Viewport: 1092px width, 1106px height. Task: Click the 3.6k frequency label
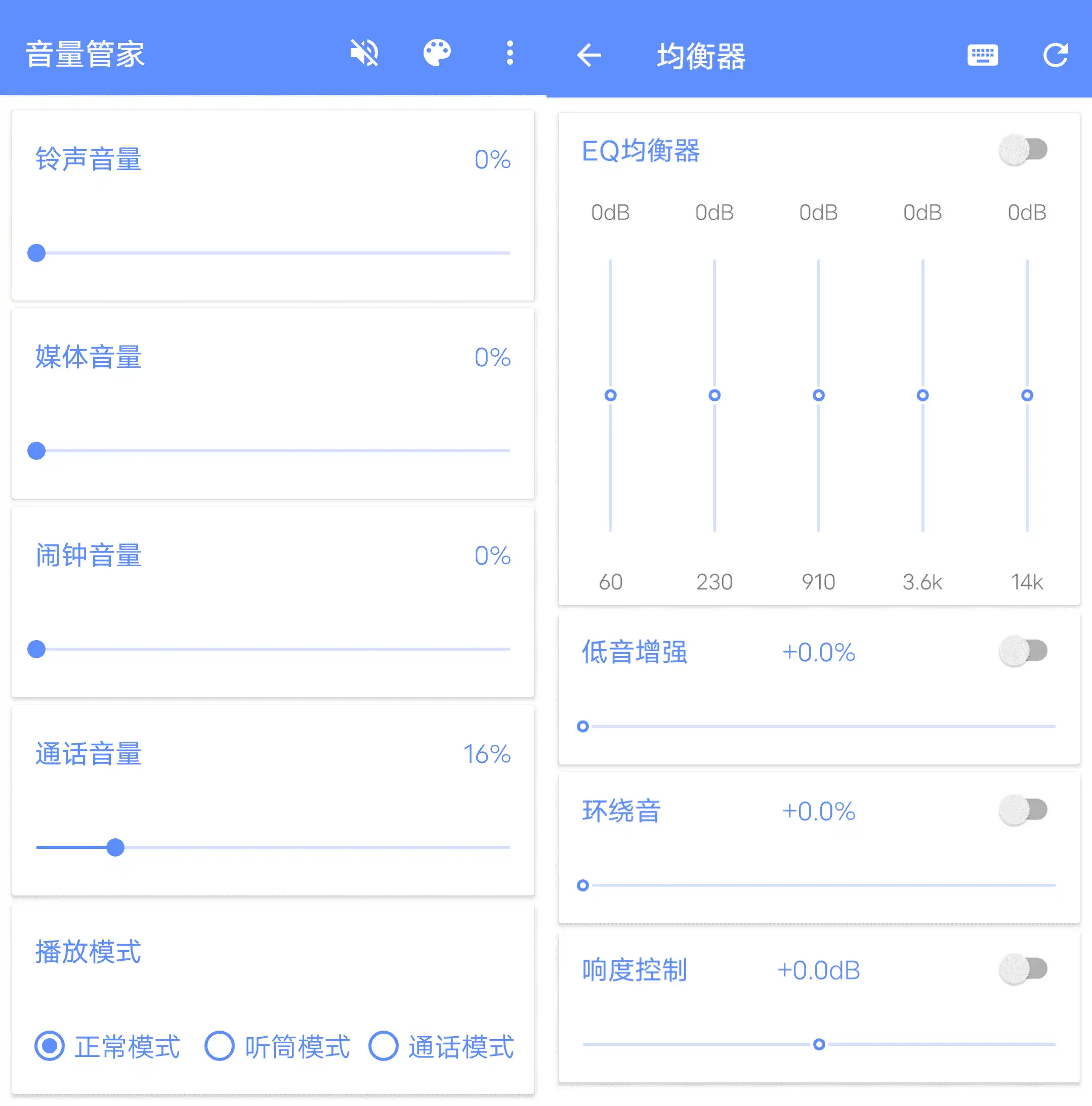(x=922, y=582)
